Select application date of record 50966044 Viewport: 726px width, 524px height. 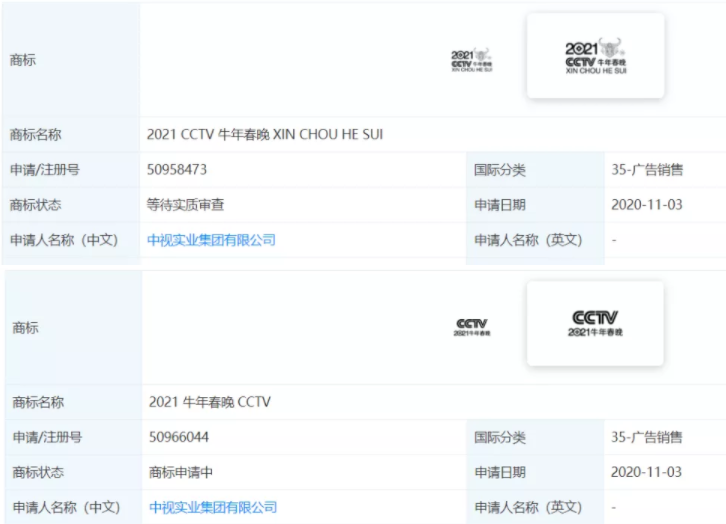(646, 472)
